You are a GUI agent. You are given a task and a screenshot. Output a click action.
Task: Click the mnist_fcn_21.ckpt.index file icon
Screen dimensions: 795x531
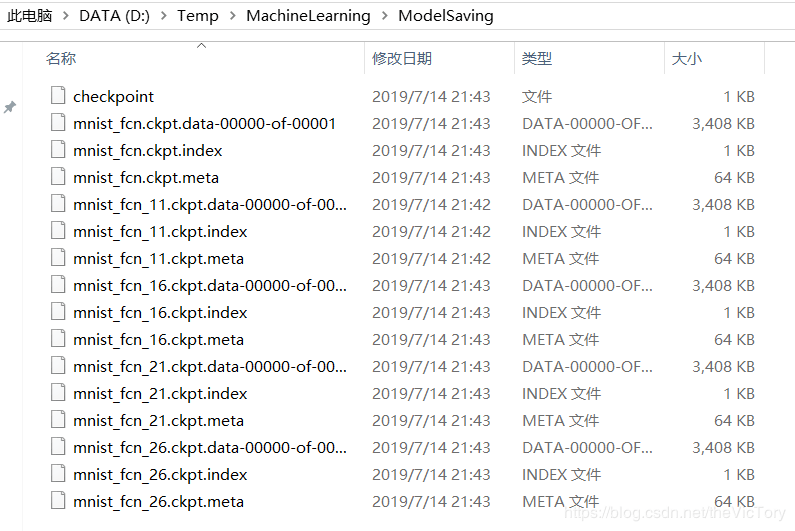[58, 393]
